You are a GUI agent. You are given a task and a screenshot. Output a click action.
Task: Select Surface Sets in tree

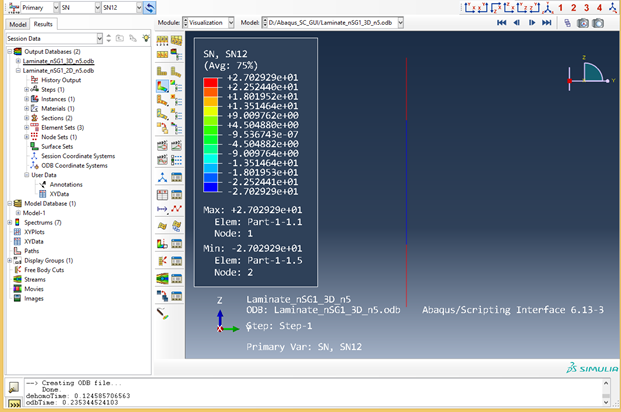(57, 147)
